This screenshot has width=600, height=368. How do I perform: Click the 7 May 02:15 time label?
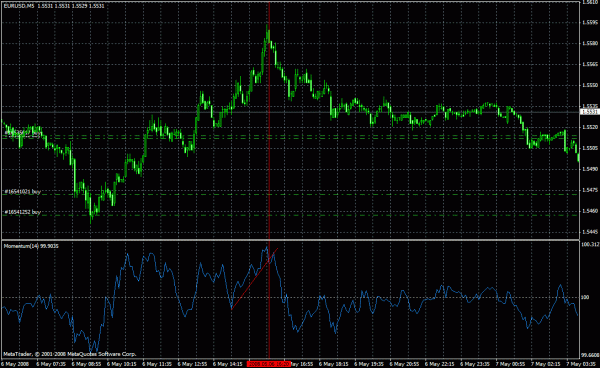546,364
